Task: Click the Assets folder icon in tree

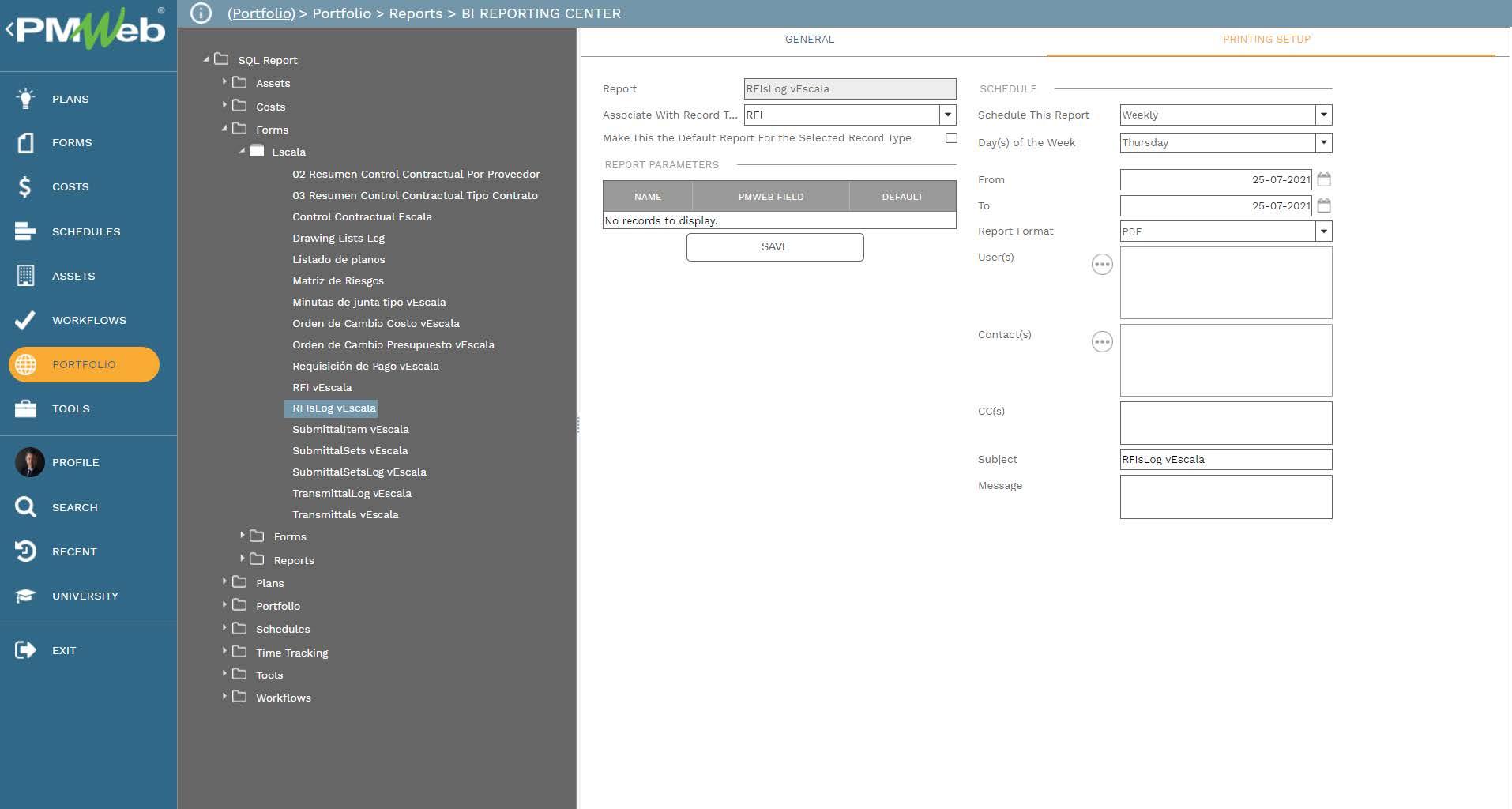Action: click(x=239, y=82)
